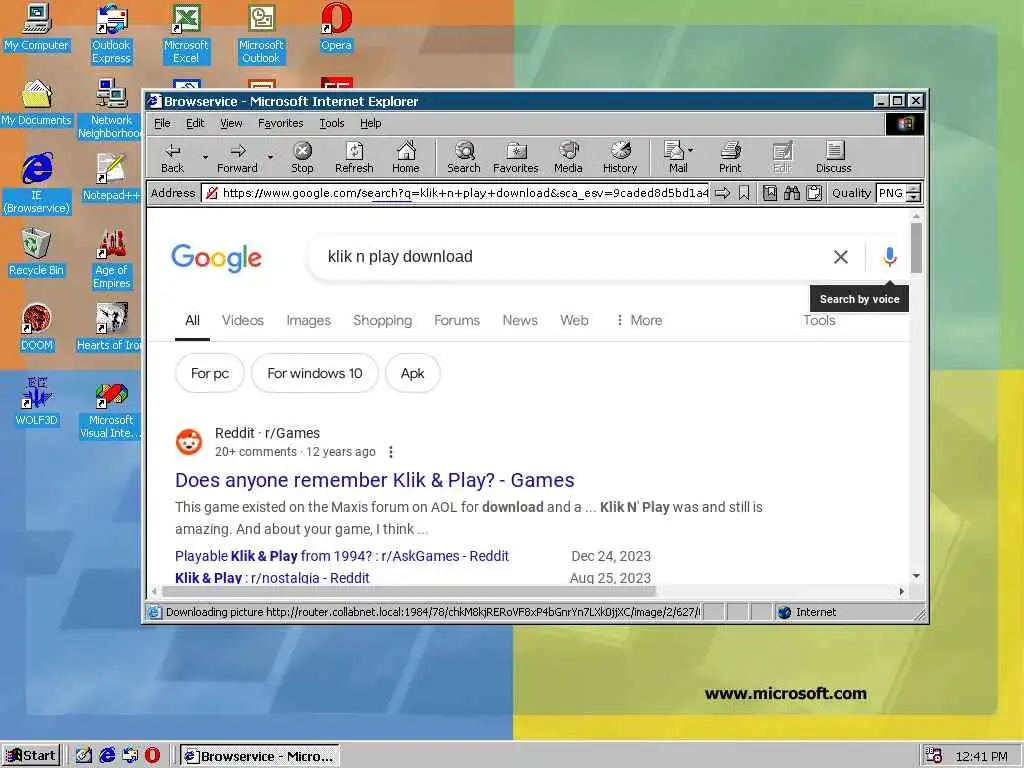Open the Notepad++ desktop shortcut
The image size is (1024, 768).
pyautogui.click(x=111, y=178)
